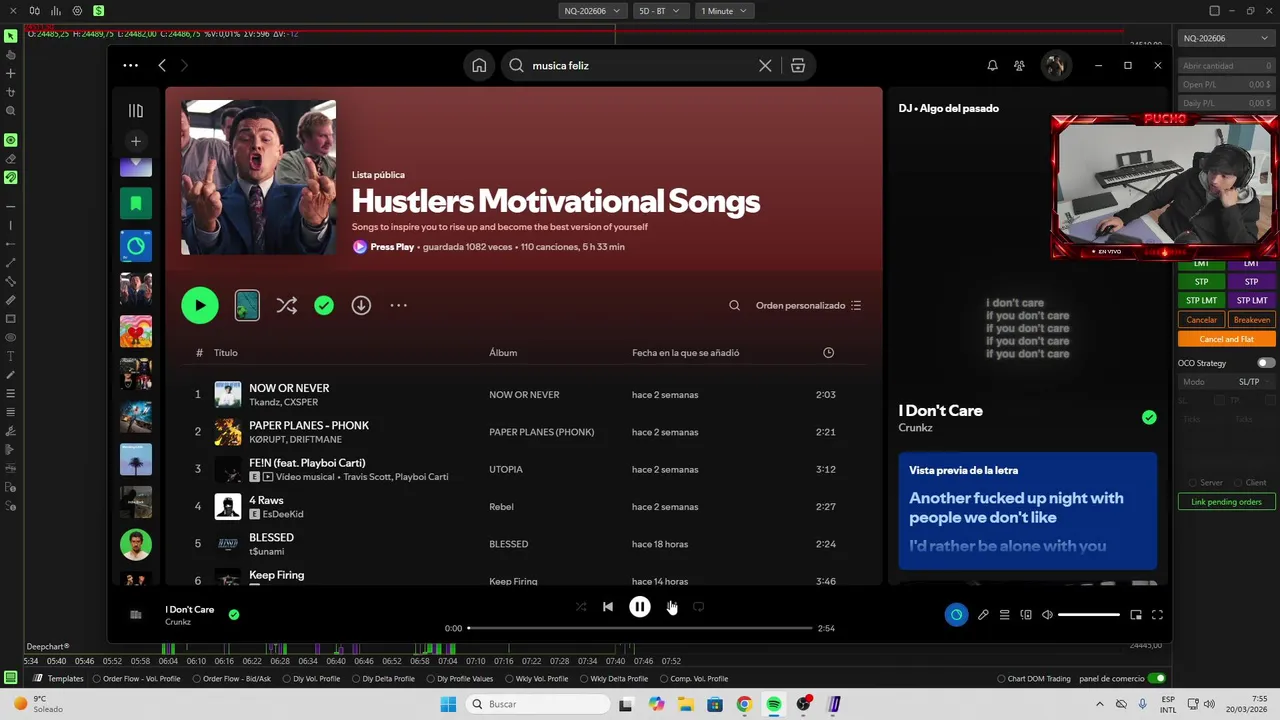Click into the Spotify search field
Viewport: 1280px width, 720px height.
coord(640,65)
